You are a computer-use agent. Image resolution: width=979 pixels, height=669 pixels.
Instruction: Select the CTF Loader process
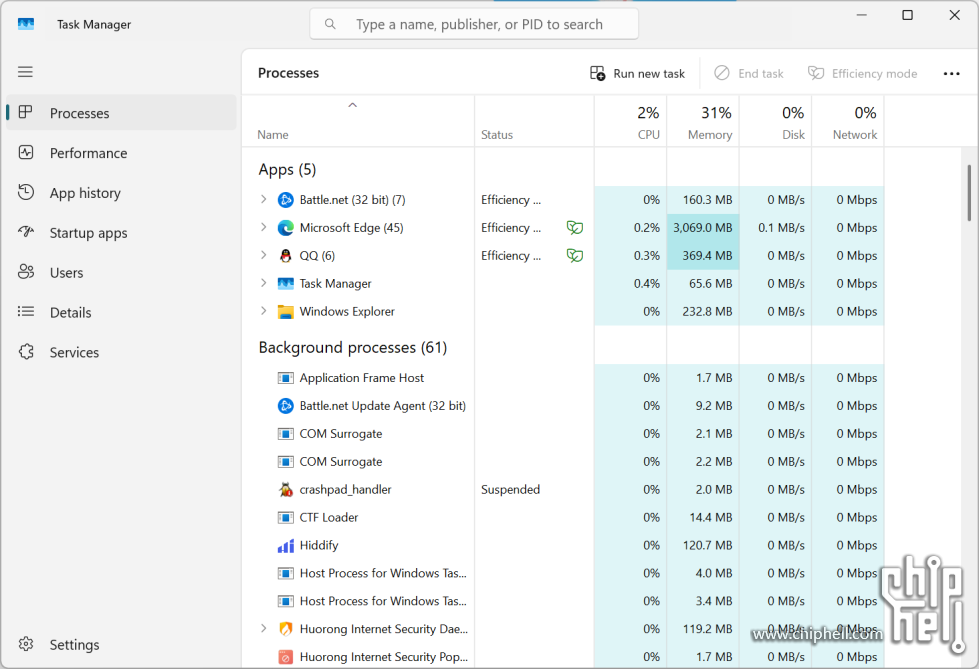coord(563,518)
